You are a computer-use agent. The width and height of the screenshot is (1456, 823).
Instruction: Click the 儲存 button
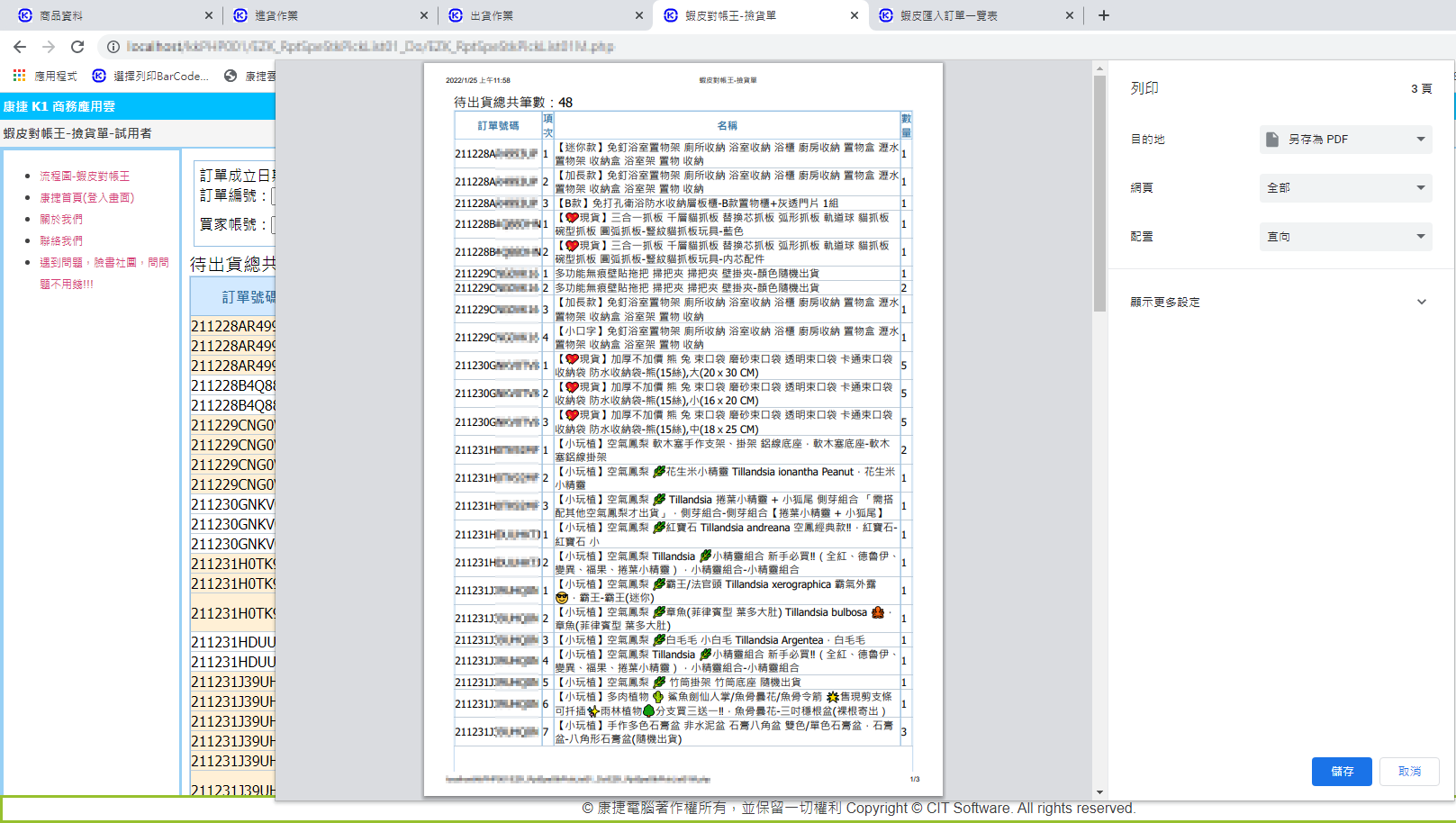pos(1342,772)
